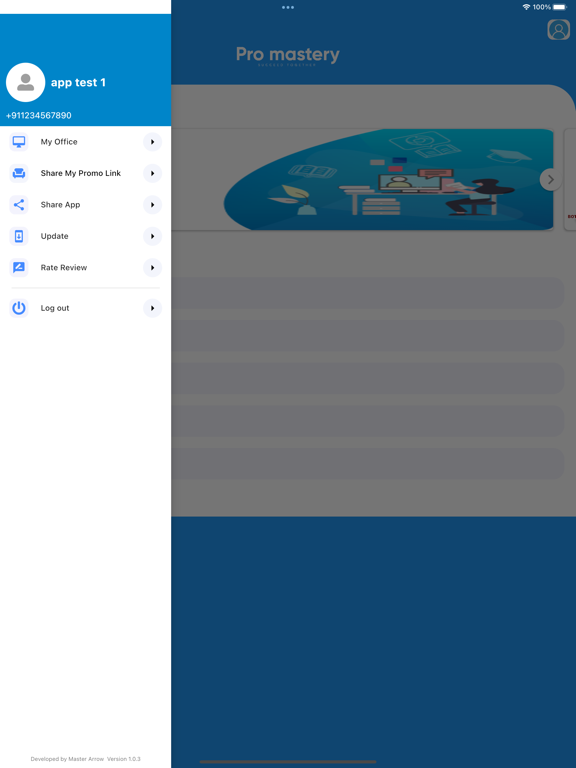This screenshot has width=576, height=768.
Task: Click the Pro mastery logo title
Action: [x=288, y=55]
